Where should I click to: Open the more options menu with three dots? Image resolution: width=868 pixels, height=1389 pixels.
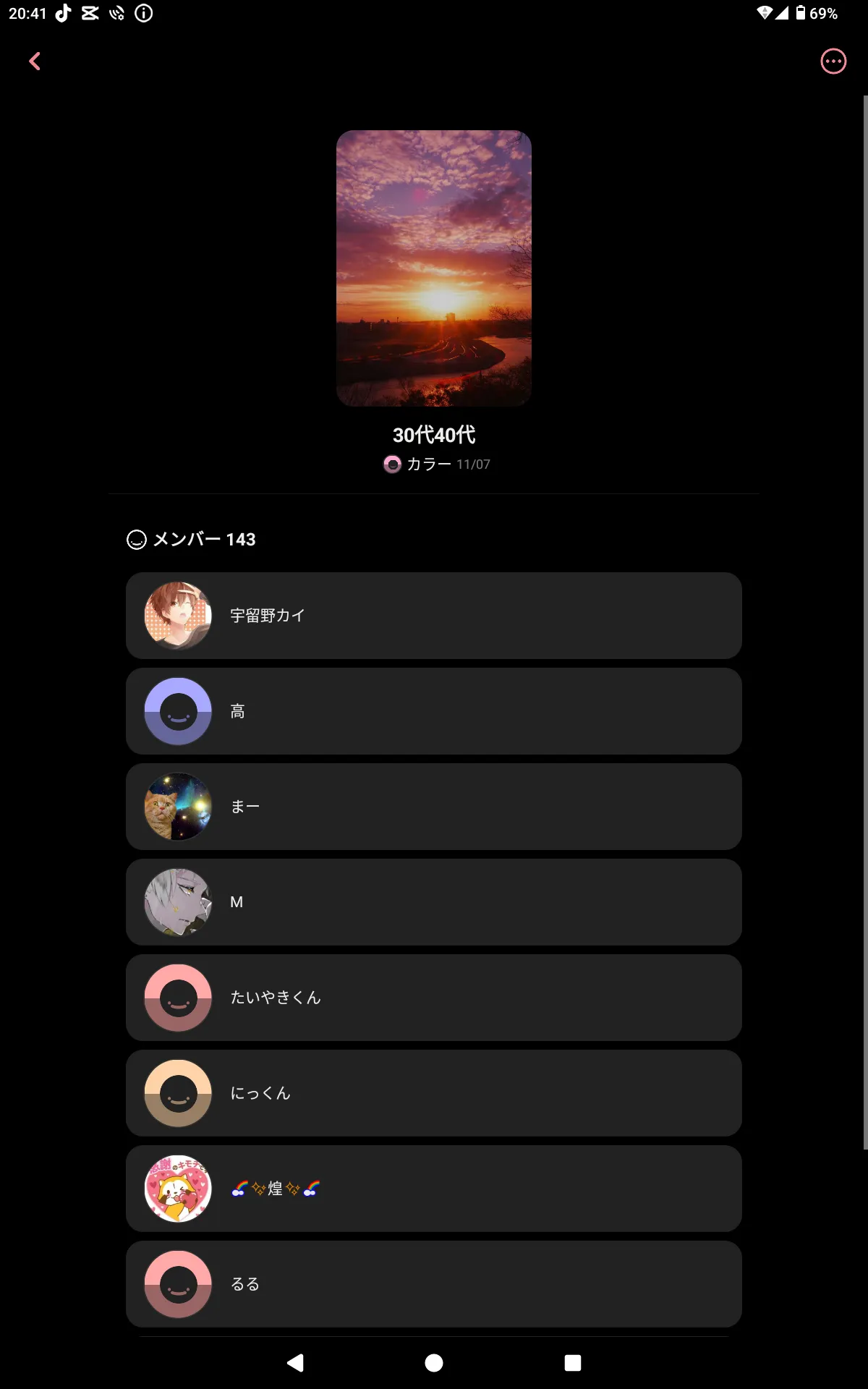coord(833,61)
